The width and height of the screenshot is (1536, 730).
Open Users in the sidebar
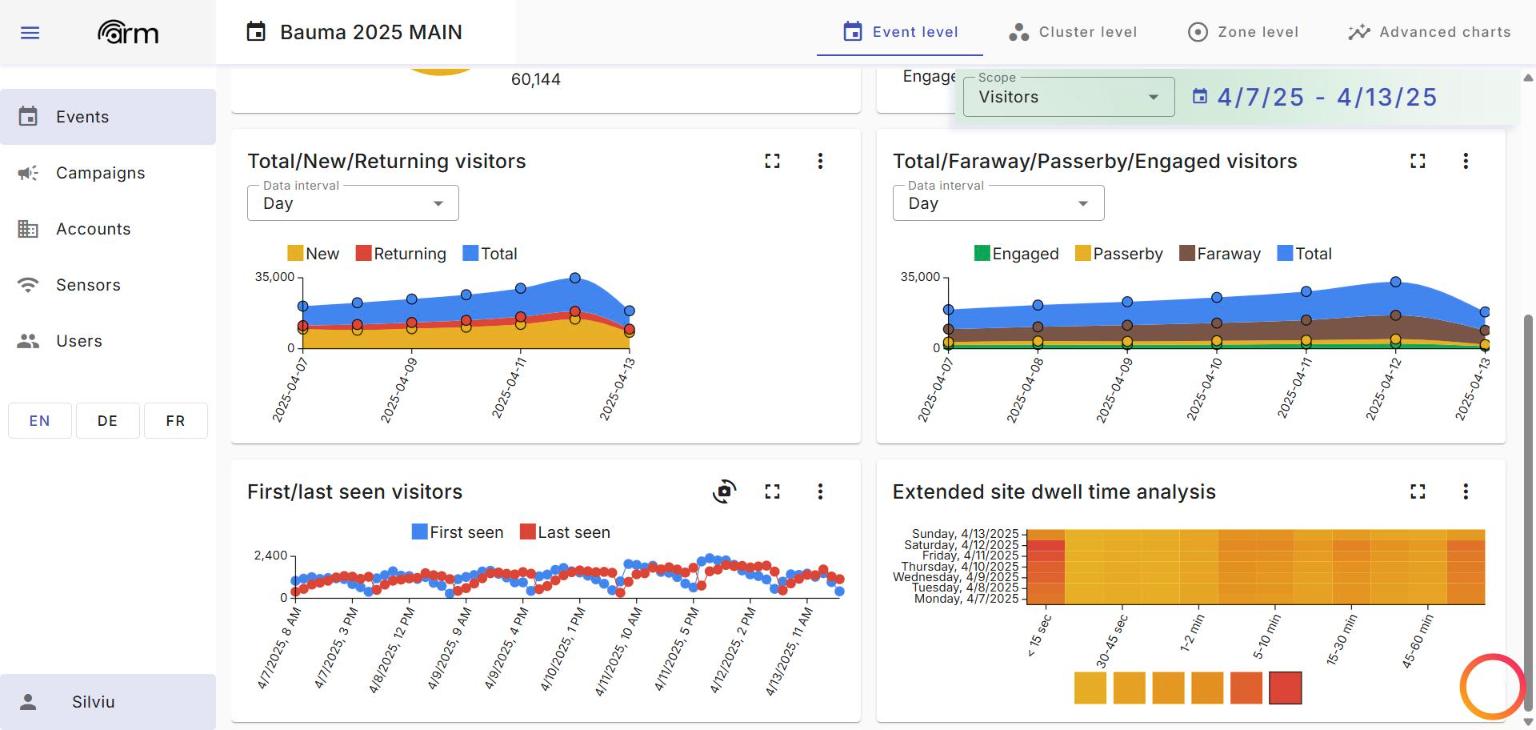[x=108, y=341]
